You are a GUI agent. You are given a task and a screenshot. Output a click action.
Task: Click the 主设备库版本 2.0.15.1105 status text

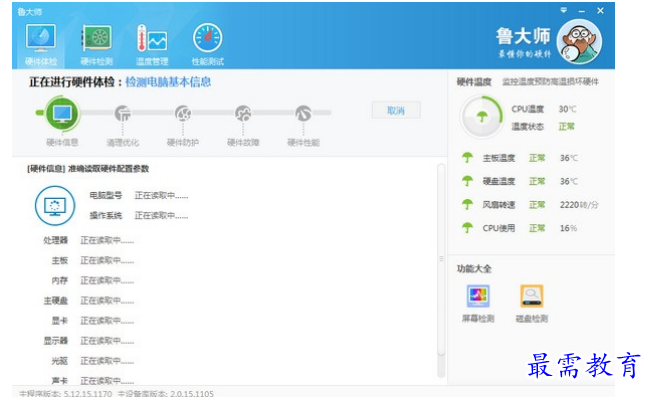pos(166,393)
